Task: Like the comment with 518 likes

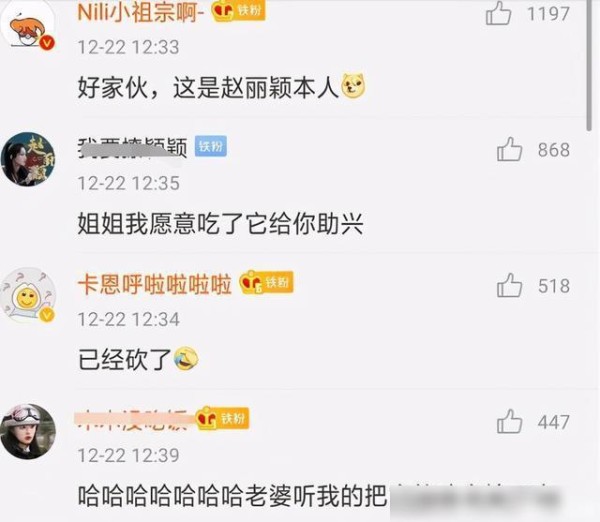Action: (x=509, y=285)
